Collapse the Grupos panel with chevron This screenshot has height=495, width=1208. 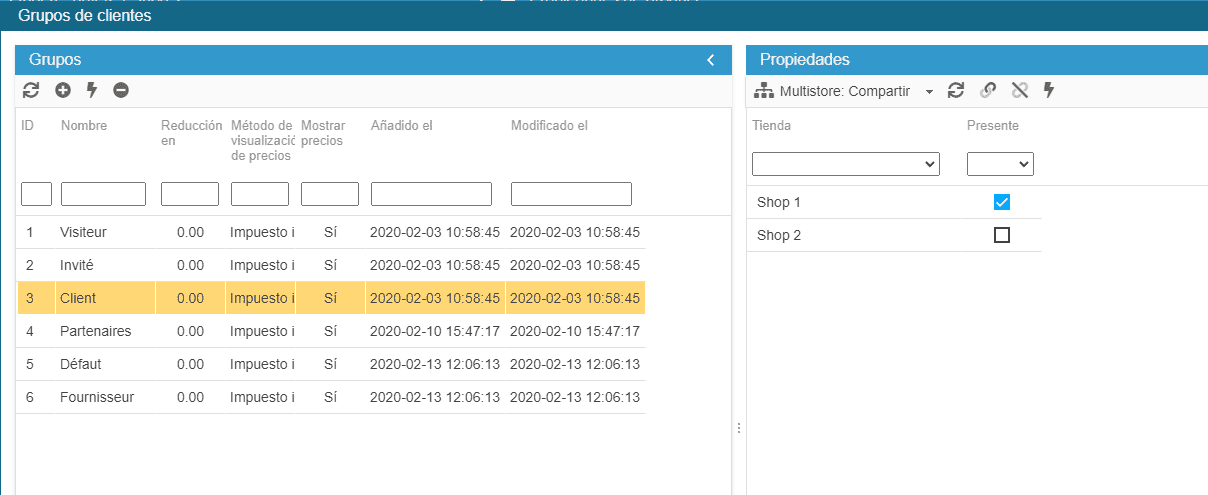pyautogui.click(x=711, y=60)
